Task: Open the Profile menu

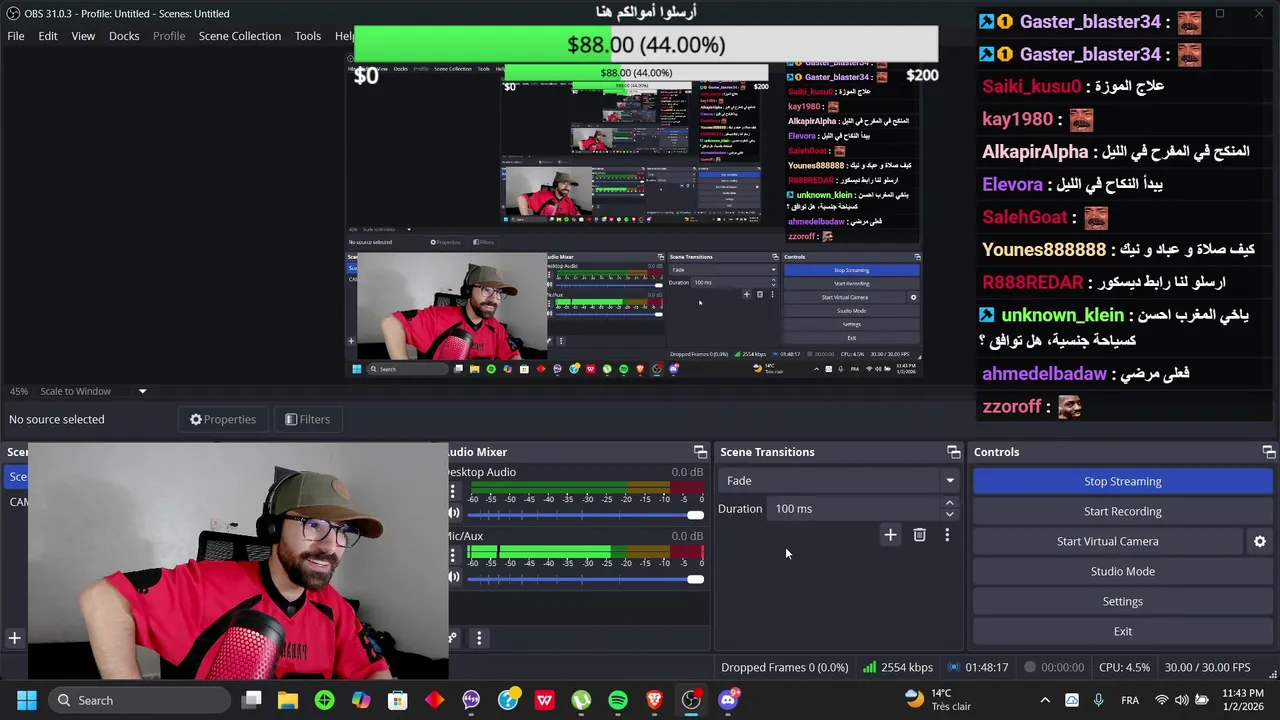Action: coord(169,36)
